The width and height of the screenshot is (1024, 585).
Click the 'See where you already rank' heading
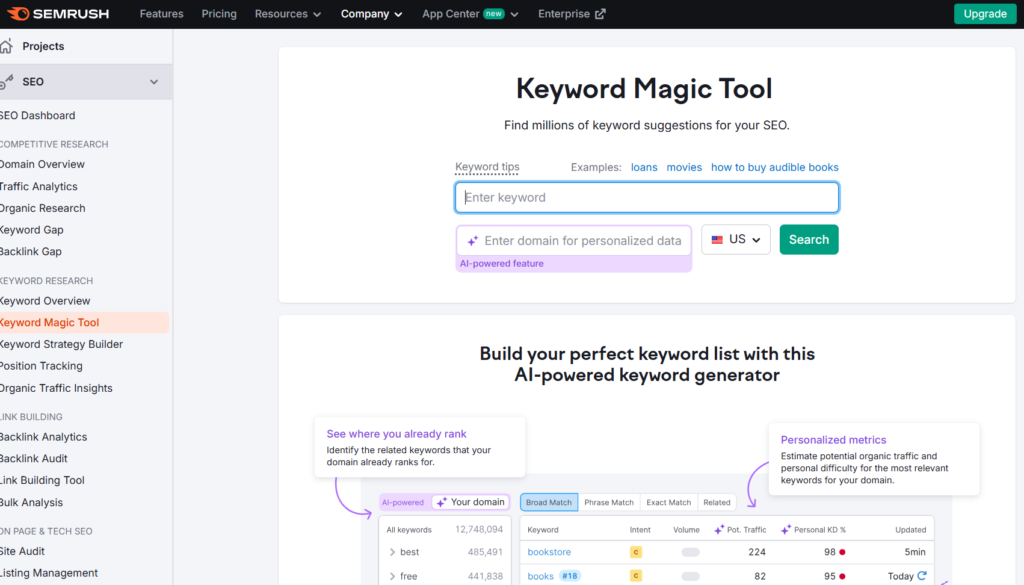point(396,434)
